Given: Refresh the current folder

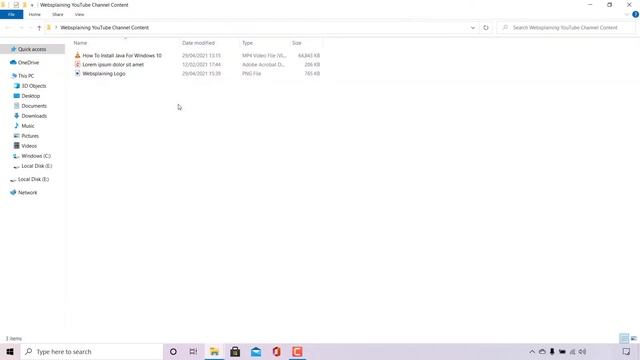Looking at the screenshot, I should 486,28.
